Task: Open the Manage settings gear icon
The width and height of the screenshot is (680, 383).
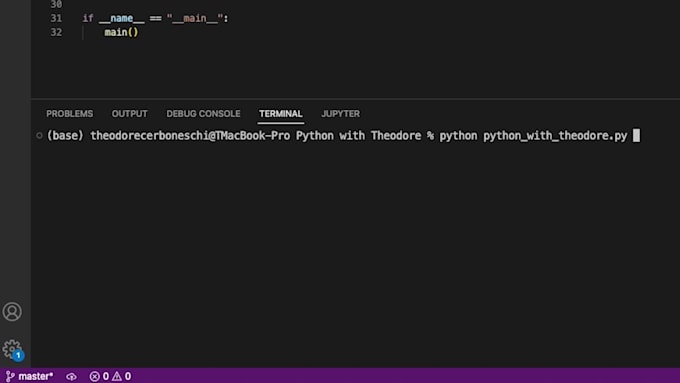Action: (x=12, y=349)
